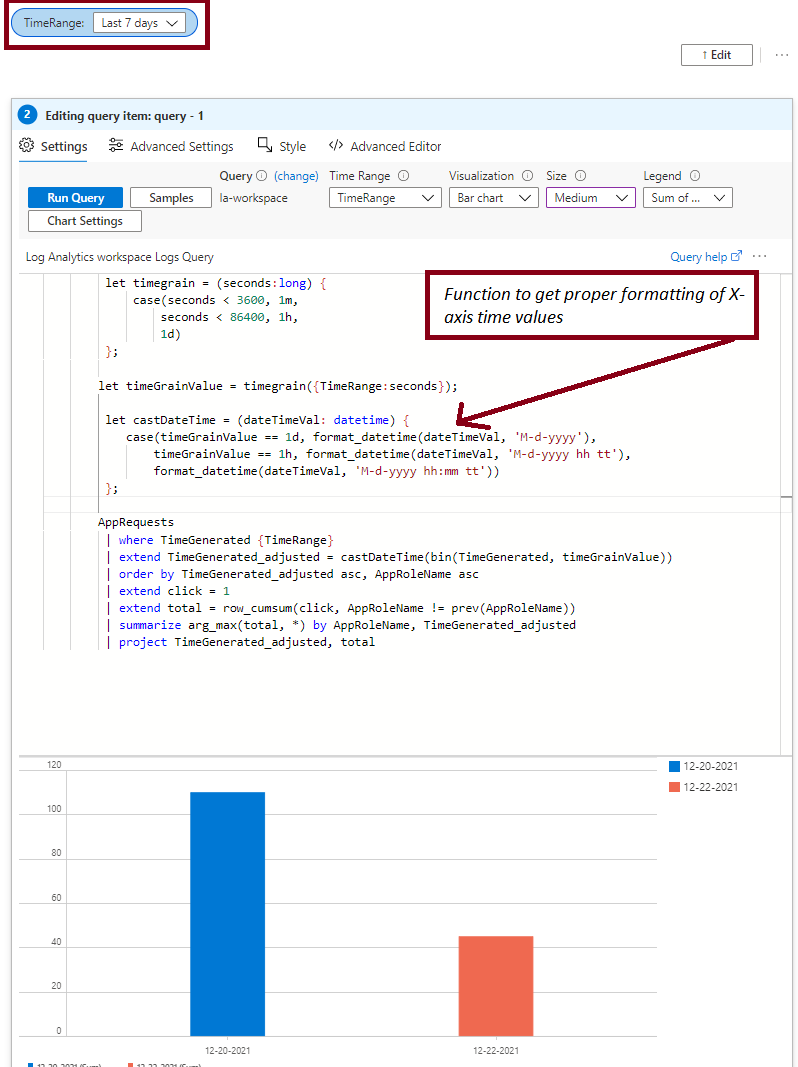Click the orange 12-22-2021 legend swatch

click(674, 787)
